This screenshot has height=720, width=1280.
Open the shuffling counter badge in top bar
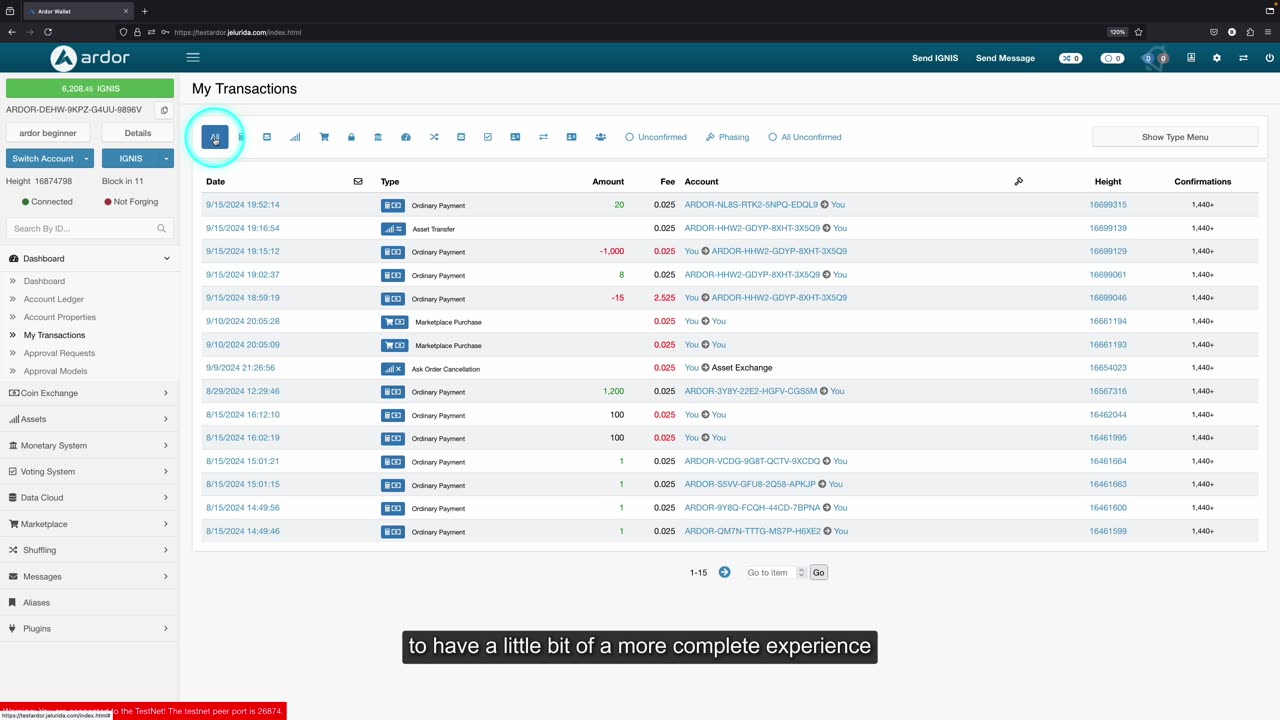tap(1070, 58)
